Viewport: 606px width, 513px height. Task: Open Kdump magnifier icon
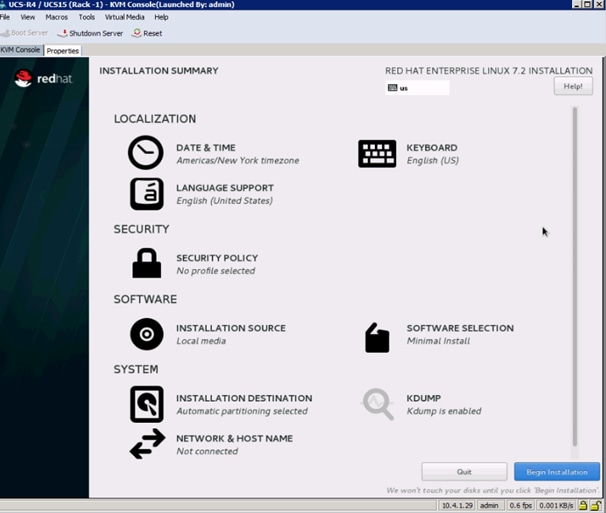(378, 404)
